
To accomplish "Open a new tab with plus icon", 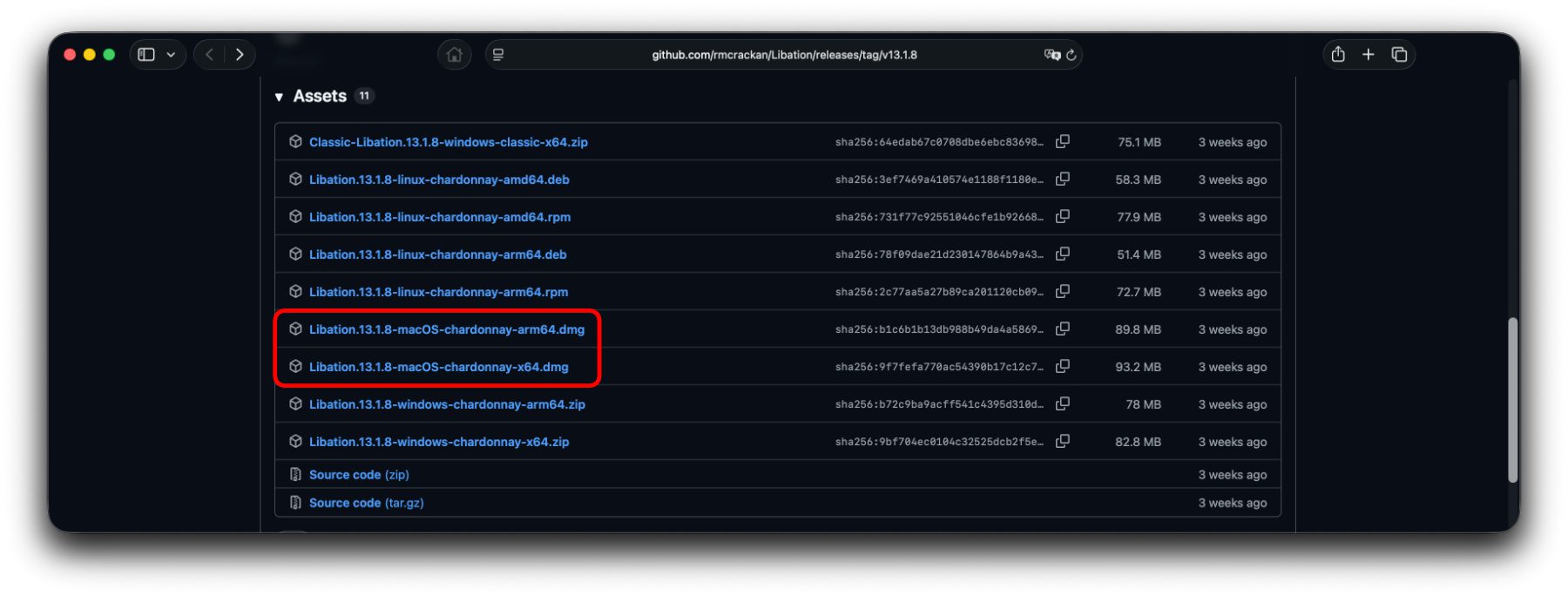I will pyautogui.click(x=1369, y=54).
